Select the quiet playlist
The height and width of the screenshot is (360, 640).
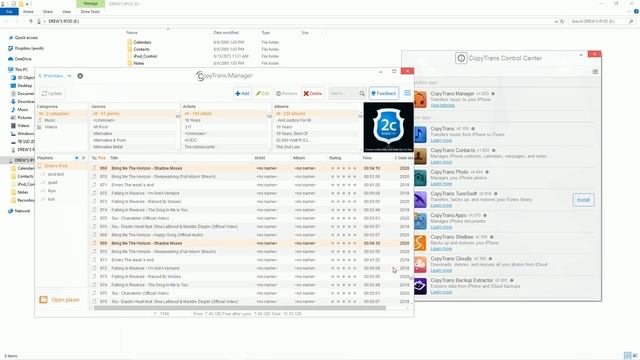click(52, 182)
